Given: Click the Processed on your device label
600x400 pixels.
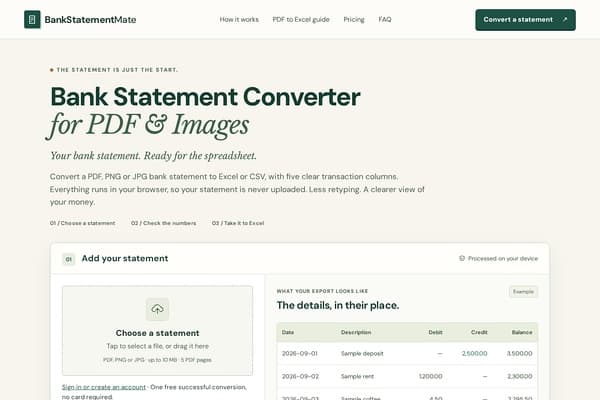Looking at the screenshot, I should tap(503, 258).
